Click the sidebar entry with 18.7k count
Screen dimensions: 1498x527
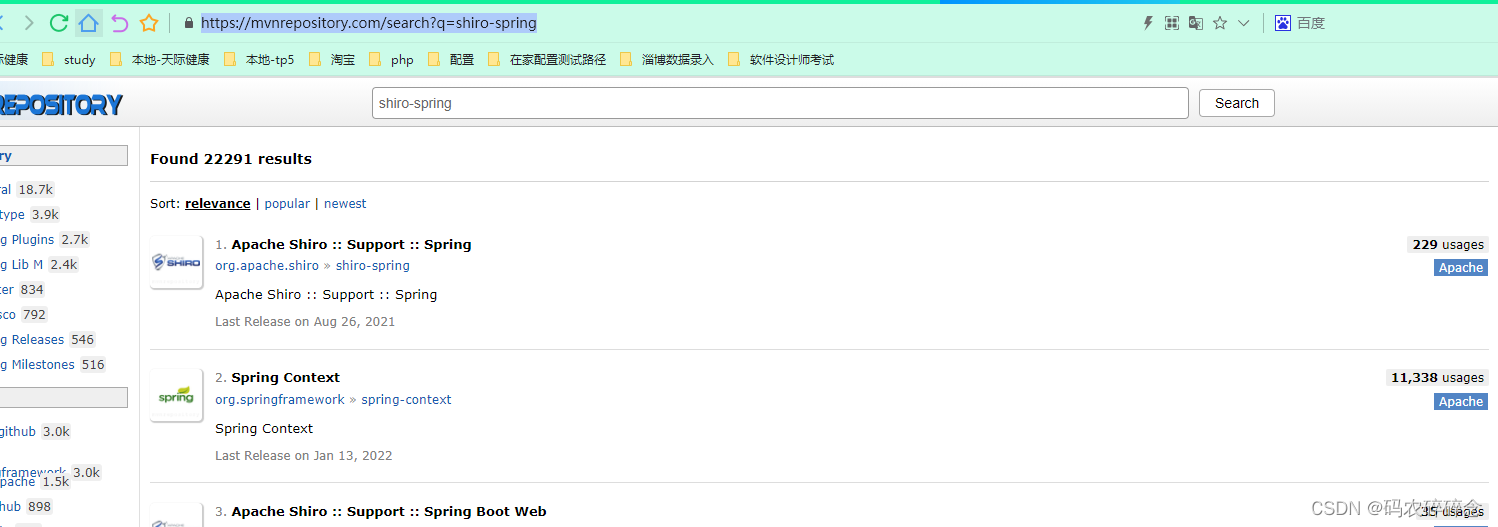coord(27,189)
